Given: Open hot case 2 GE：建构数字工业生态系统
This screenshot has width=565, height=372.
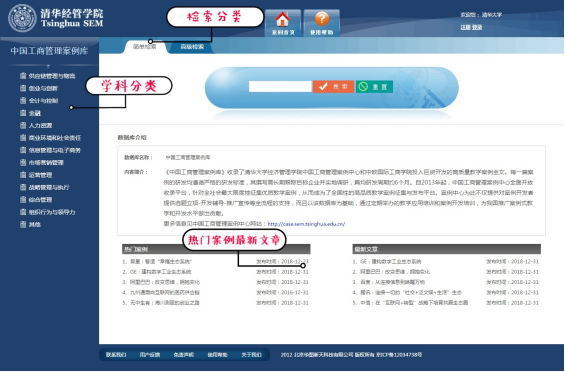Looking at the screenshot, I should (160, 271).
